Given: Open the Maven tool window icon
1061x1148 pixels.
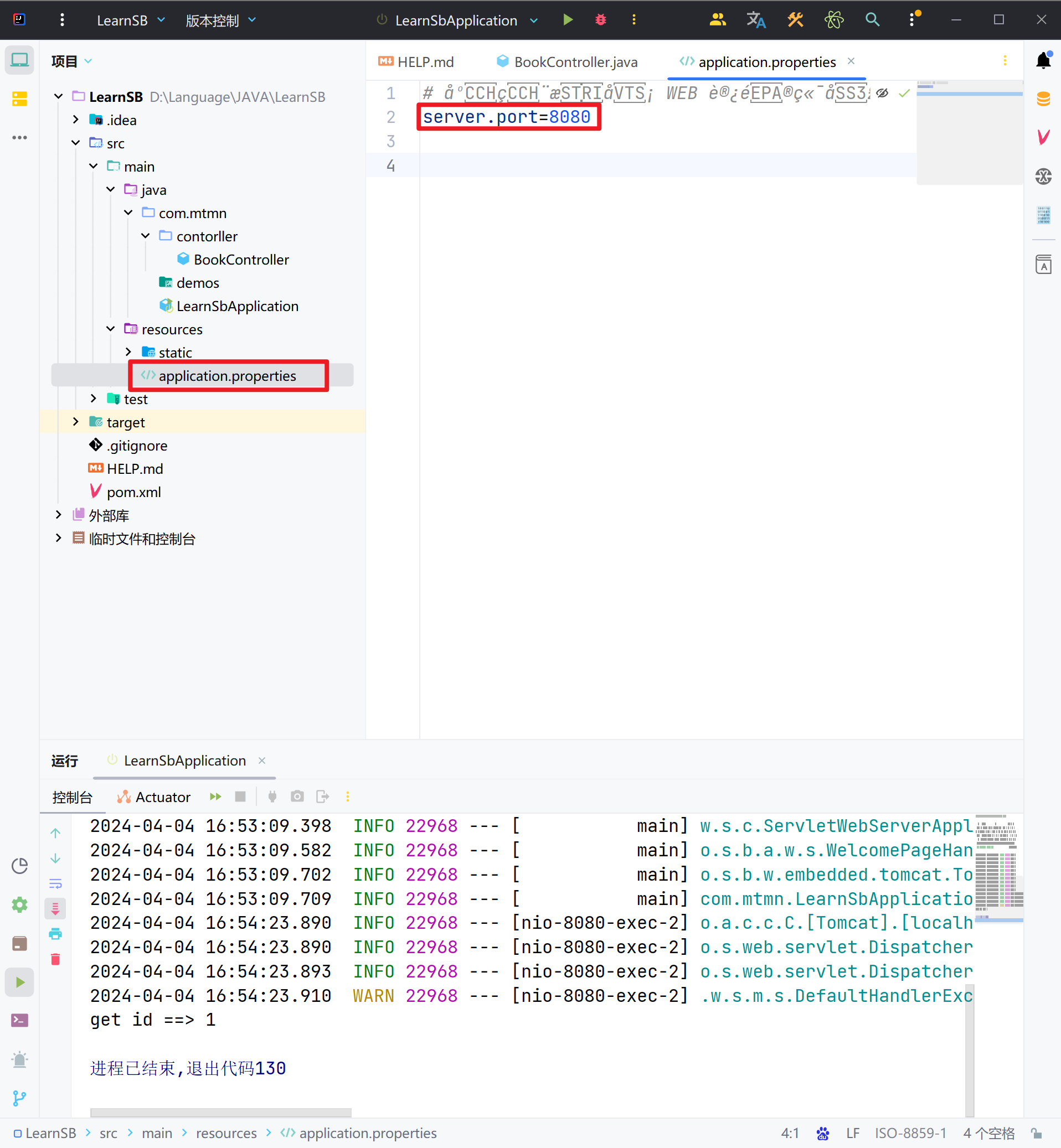Looking at the screenshot, I should pos(1043,137).
